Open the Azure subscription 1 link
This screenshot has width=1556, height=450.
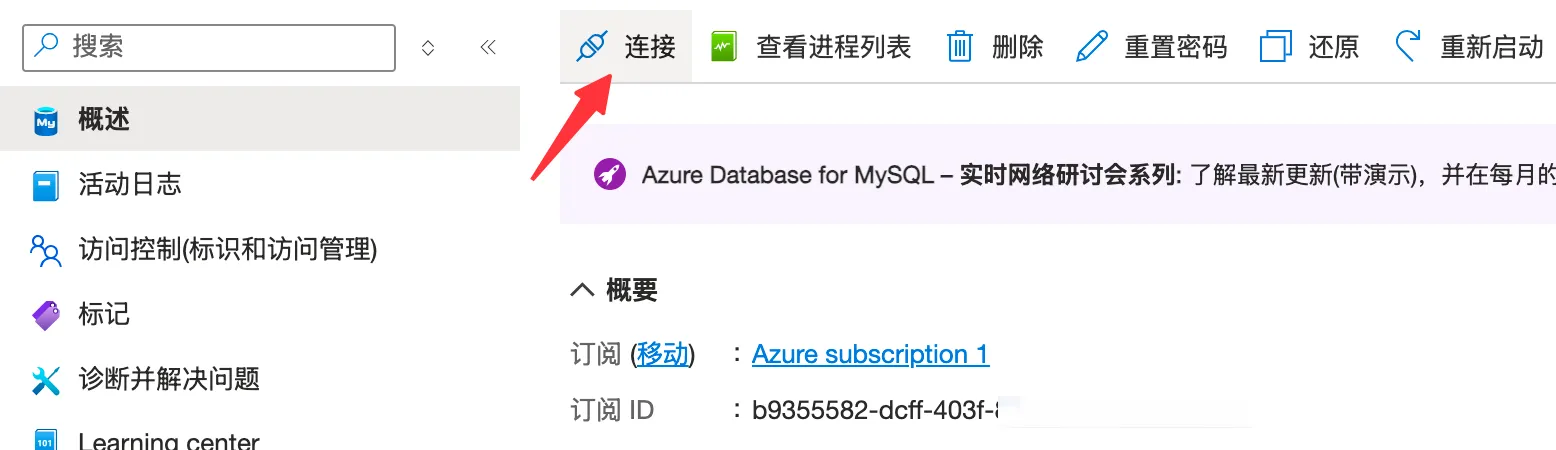pyautogui.click(x=870, y=354)
